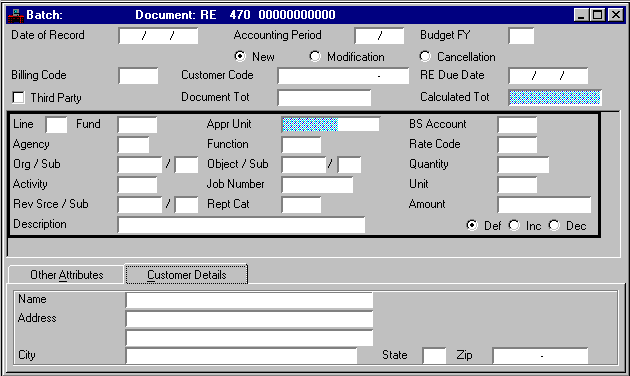This screenshot has height=376, width=630.
Task: Click the Zip field
Action: tap(540, 356)
